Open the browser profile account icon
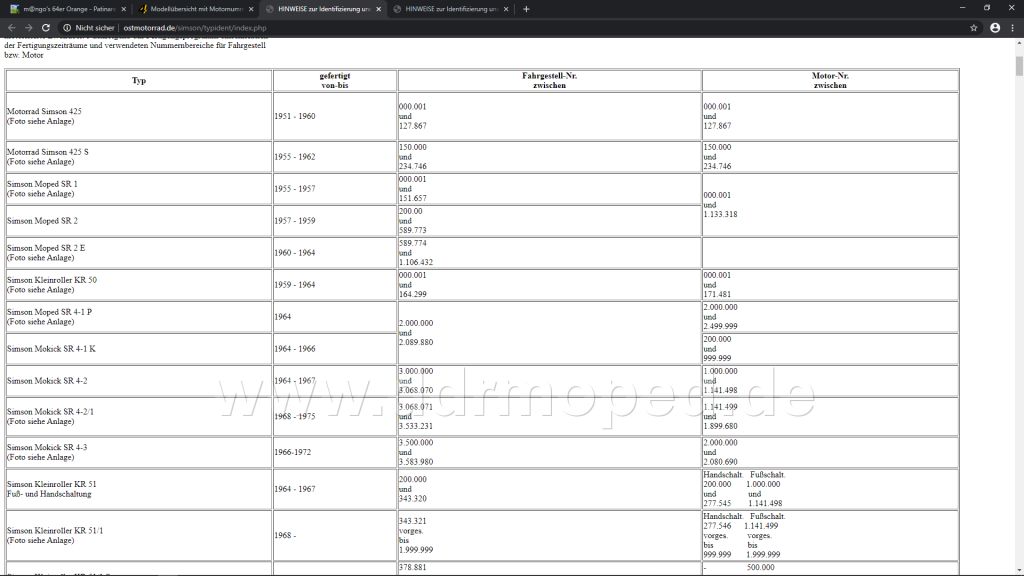 coord(995,28)
